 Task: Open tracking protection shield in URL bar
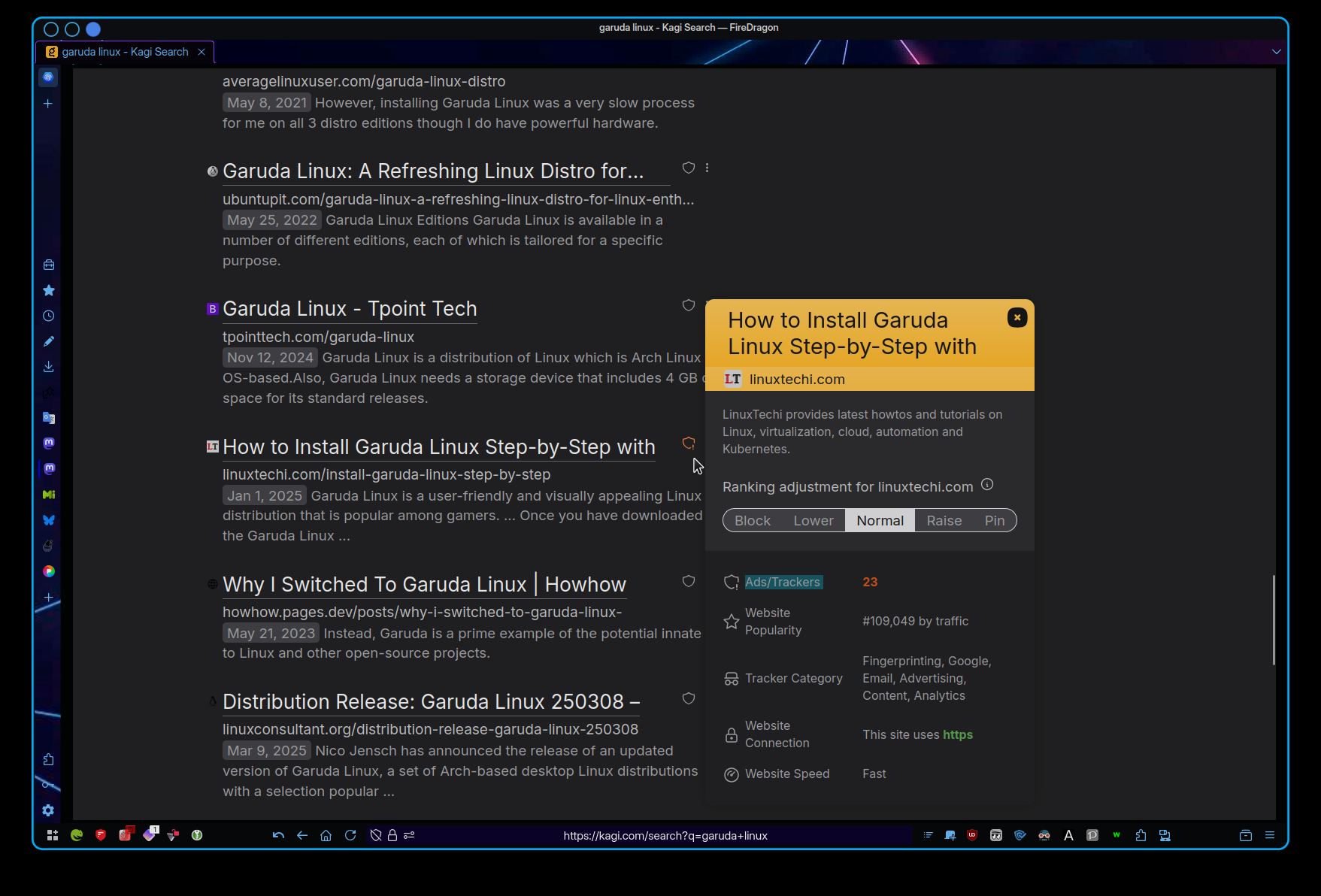[x=376, y=835]
